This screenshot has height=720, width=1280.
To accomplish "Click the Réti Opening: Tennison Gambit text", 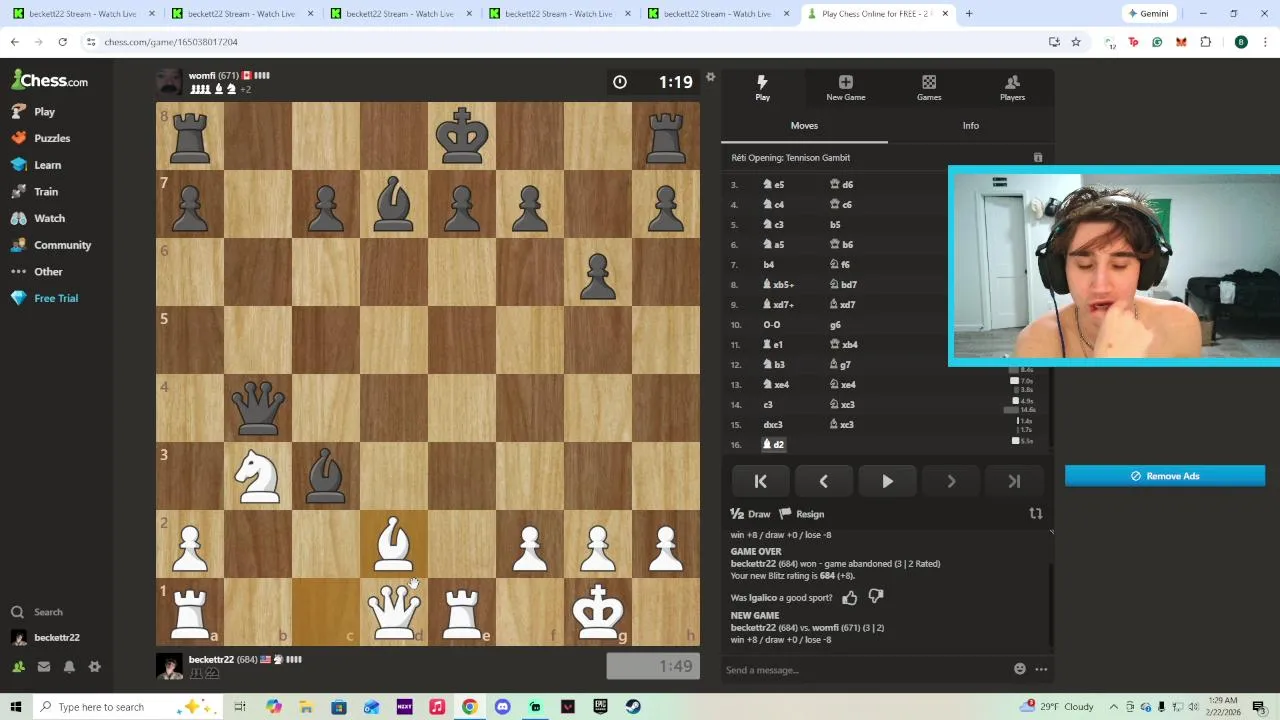I will point(790,158).
